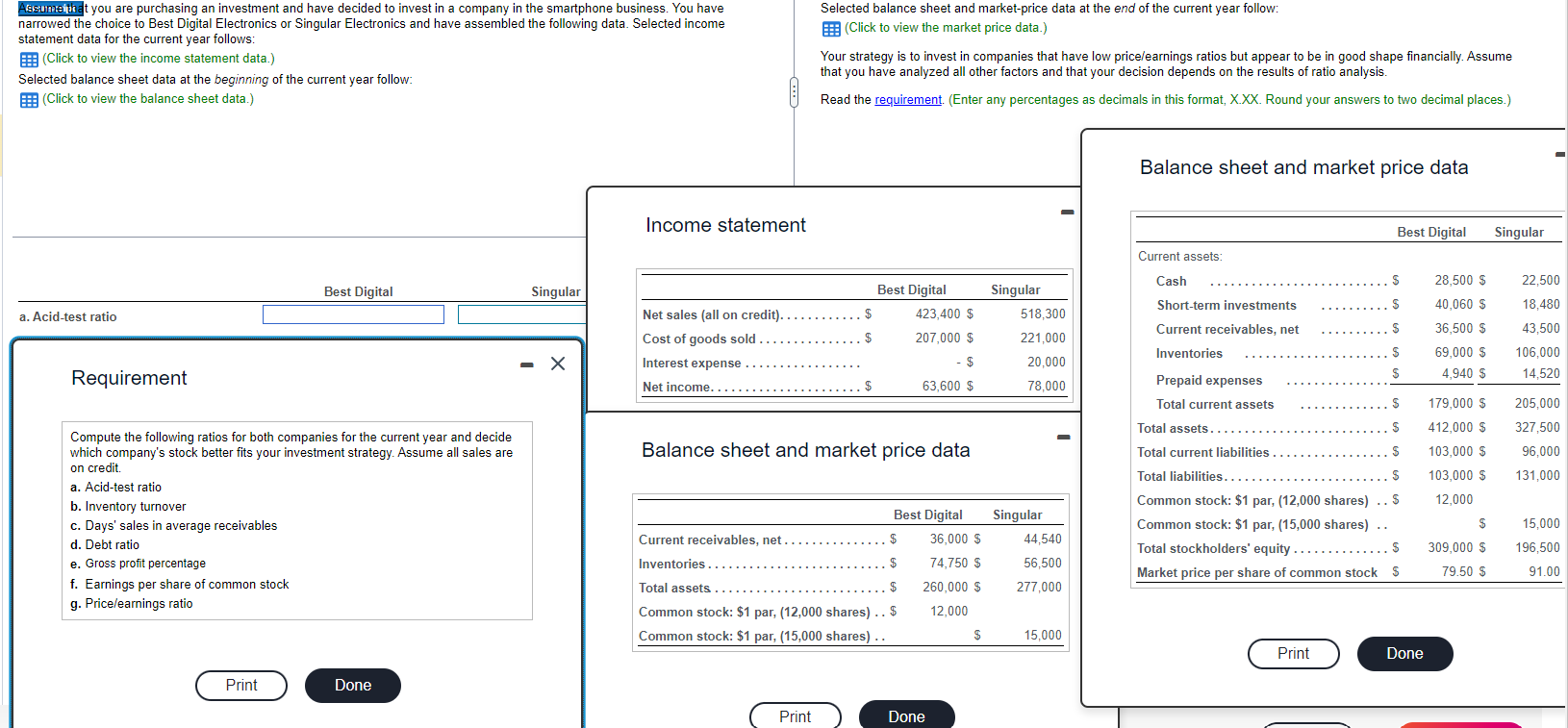This screenshot has height=728, width=1568.
Task: Click 'b. Inventory turnover' in the Requirement list
Action: [x=128, y=507]
